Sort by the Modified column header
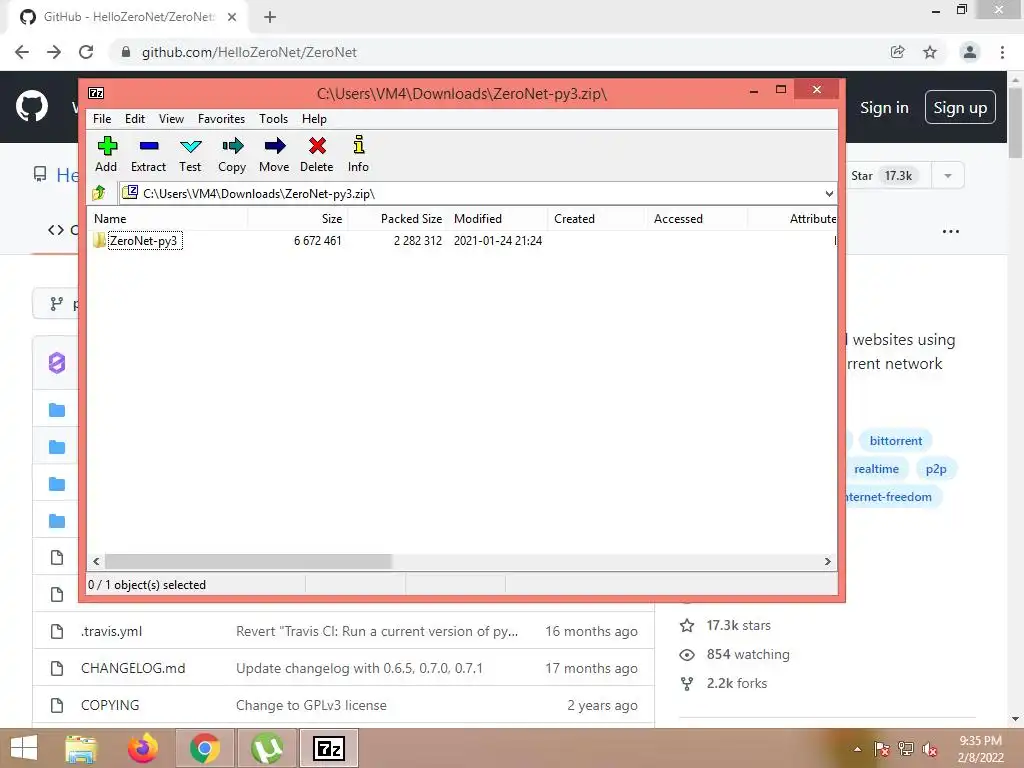 click(x=498, y=219)
